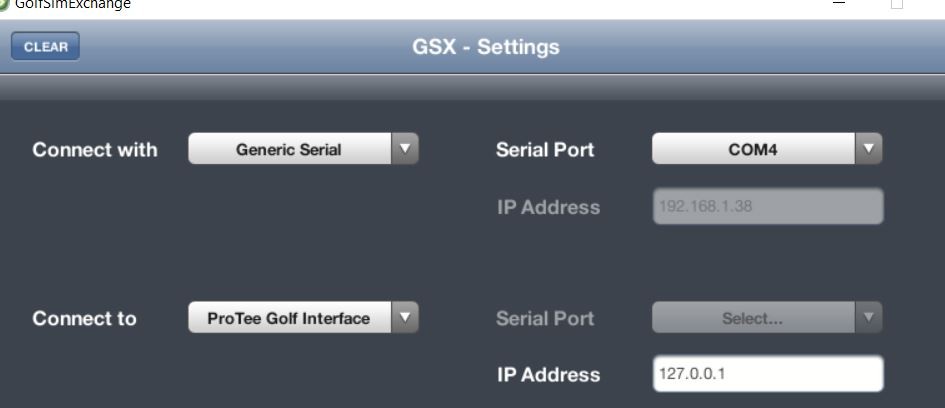Open the ProTee Golf Interface dropdown
The width and height of the screenshot is (945, 408).
[x=303, y=318]
